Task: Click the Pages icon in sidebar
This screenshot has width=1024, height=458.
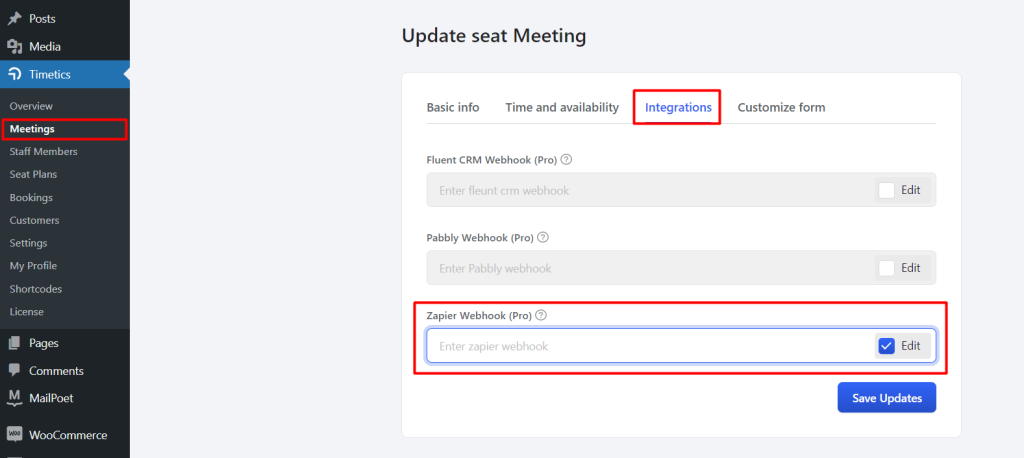Action: (x=14, y=343)
